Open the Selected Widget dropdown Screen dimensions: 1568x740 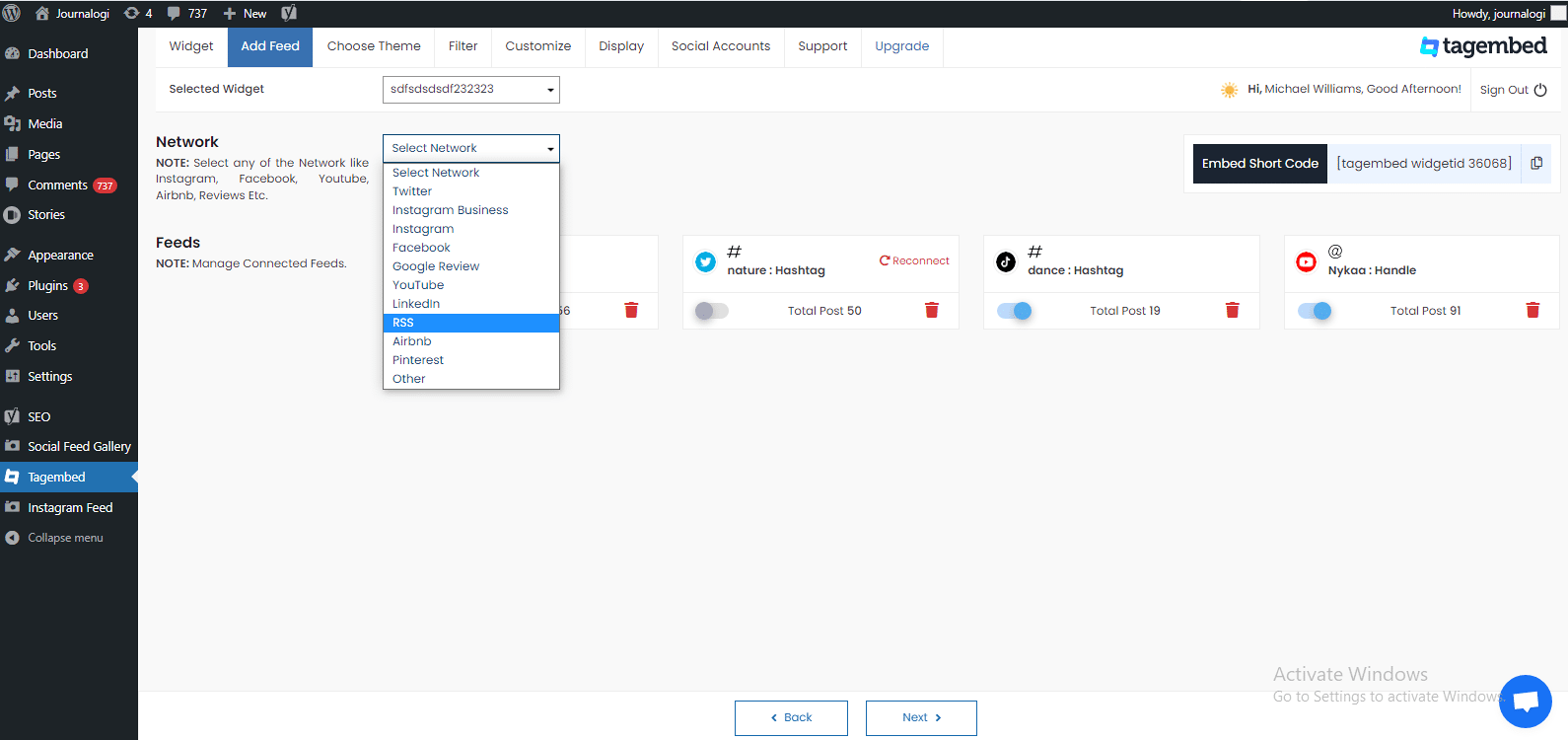[x=471, y=90]
